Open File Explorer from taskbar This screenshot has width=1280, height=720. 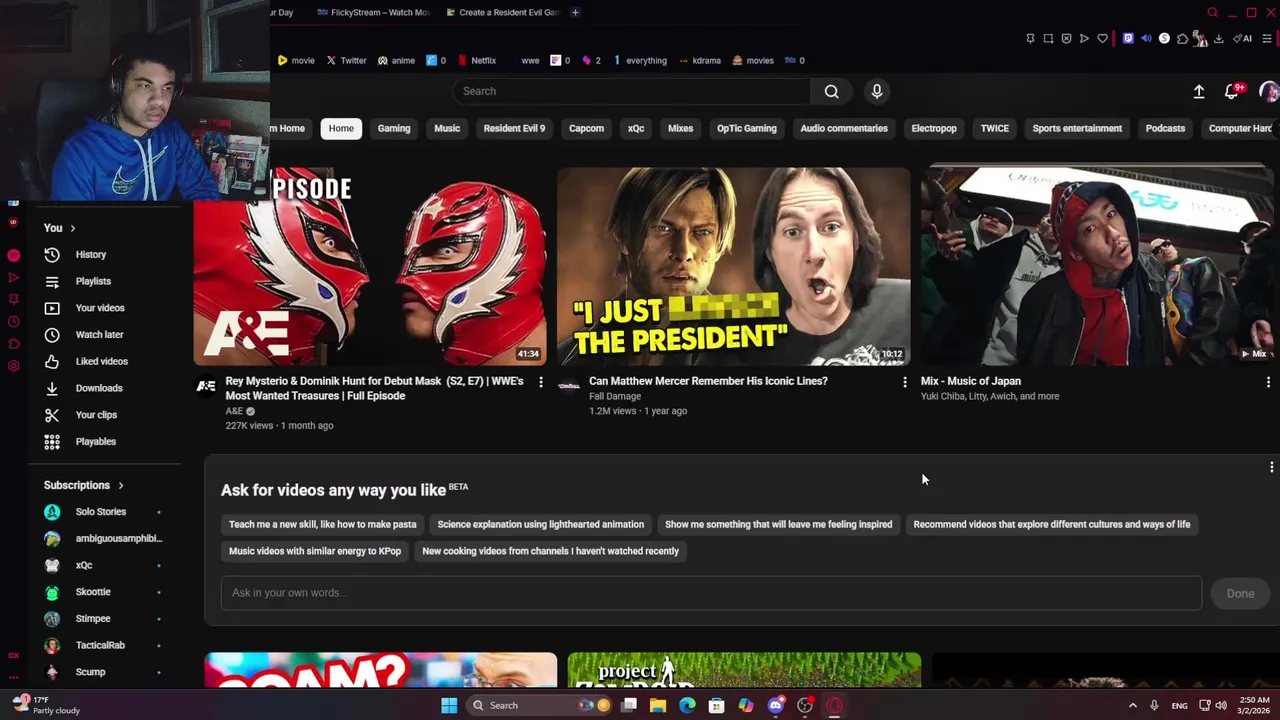(658, 705)
